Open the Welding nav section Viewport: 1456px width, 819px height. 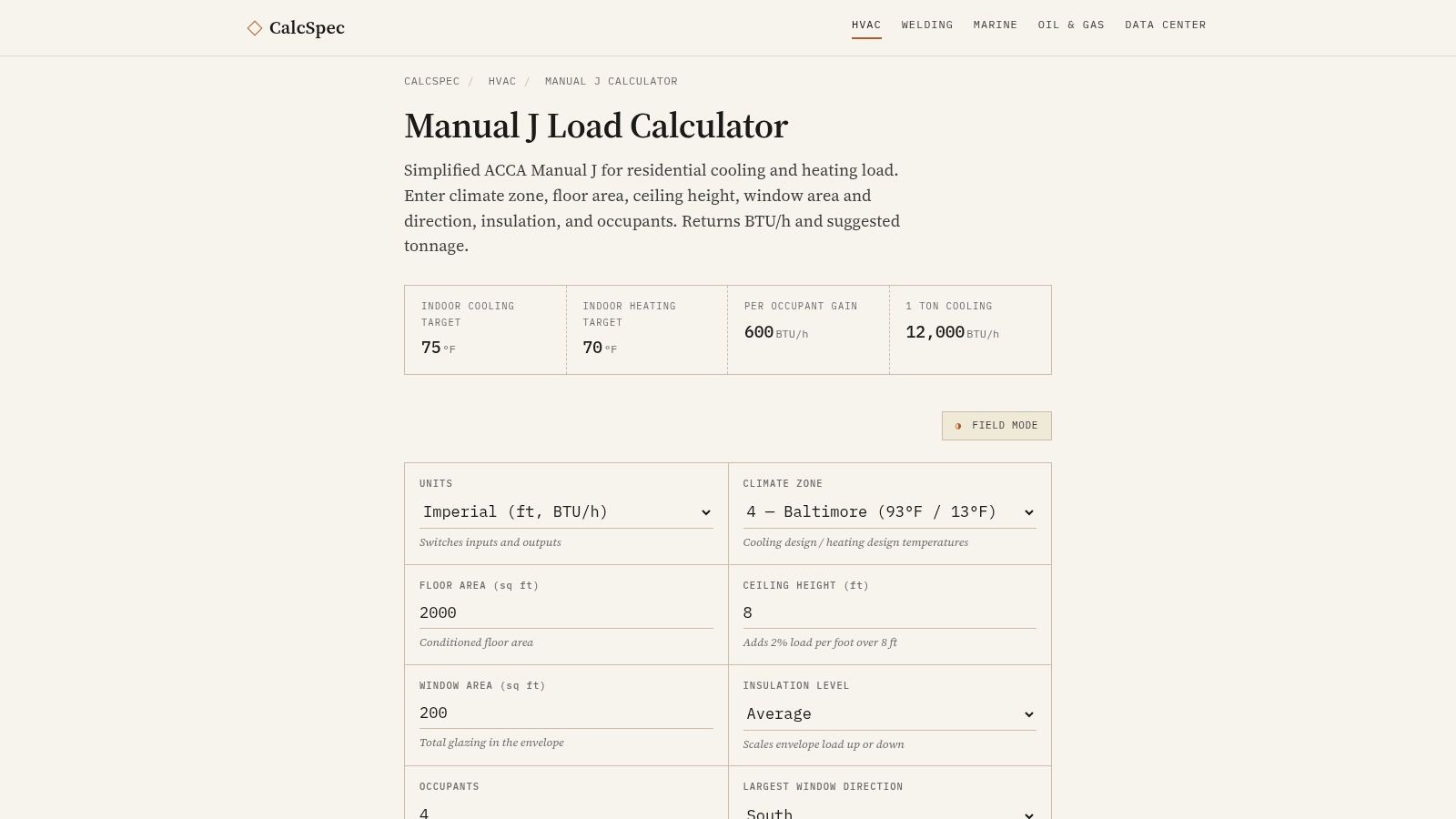tap(927, 25)
